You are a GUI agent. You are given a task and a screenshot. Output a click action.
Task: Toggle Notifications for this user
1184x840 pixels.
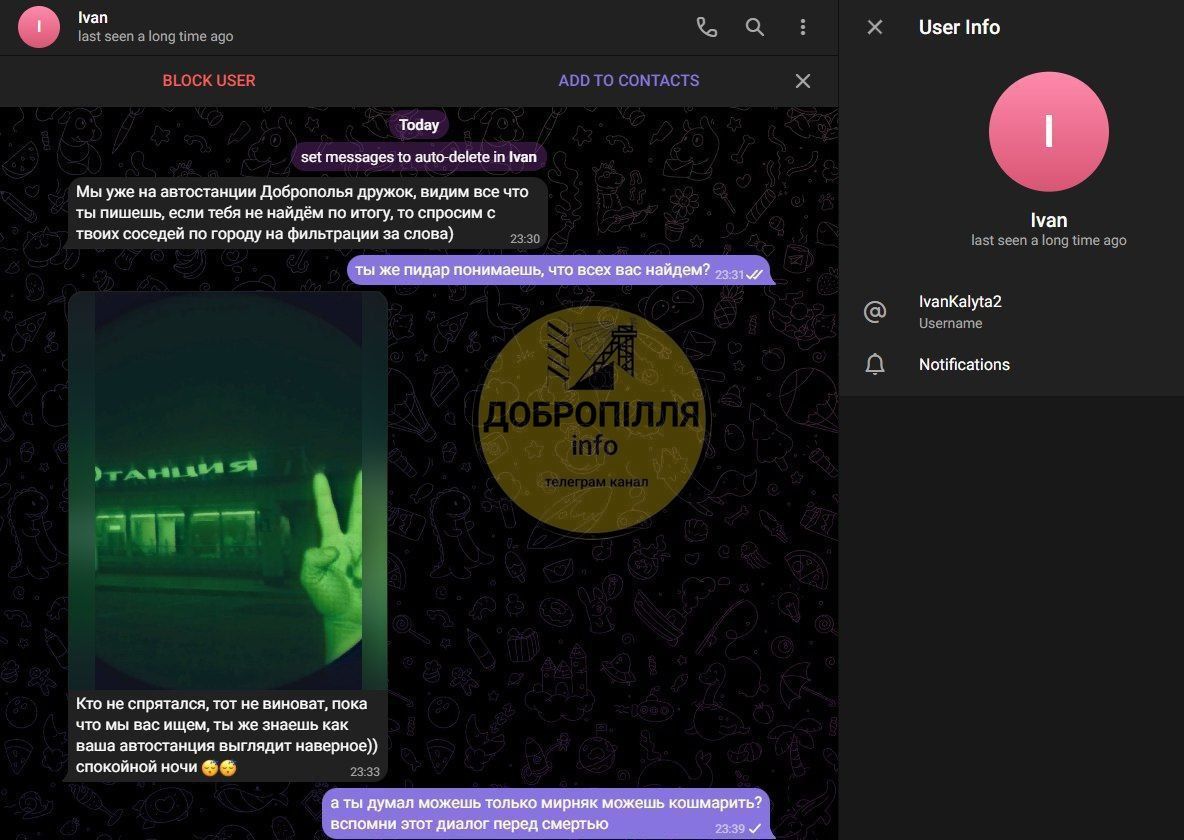coord(964,365)
